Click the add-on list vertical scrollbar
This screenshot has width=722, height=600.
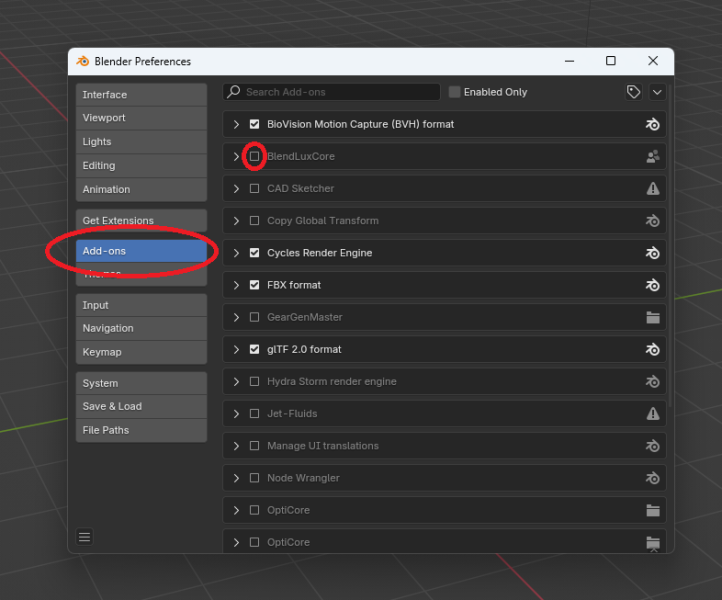click(670, 247)
